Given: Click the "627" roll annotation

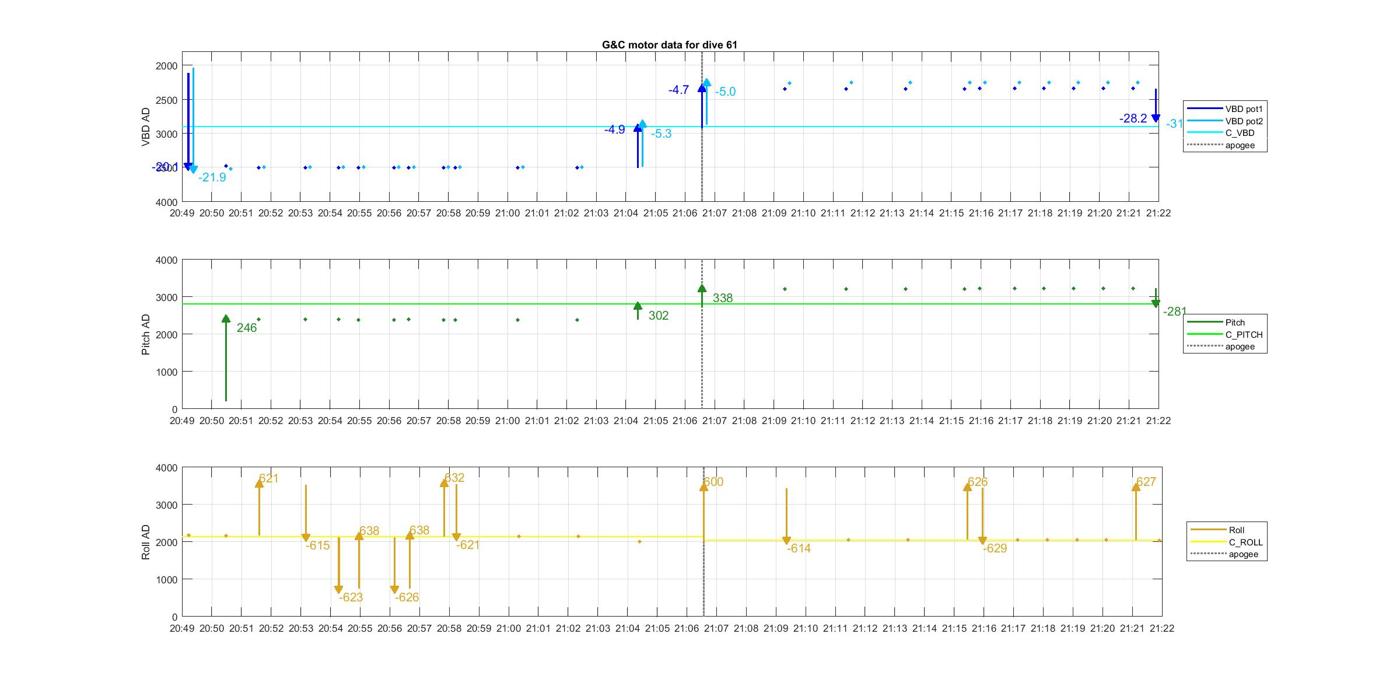Looking at the screenshot, I should pyautogui.click(x=1146, y=482).
